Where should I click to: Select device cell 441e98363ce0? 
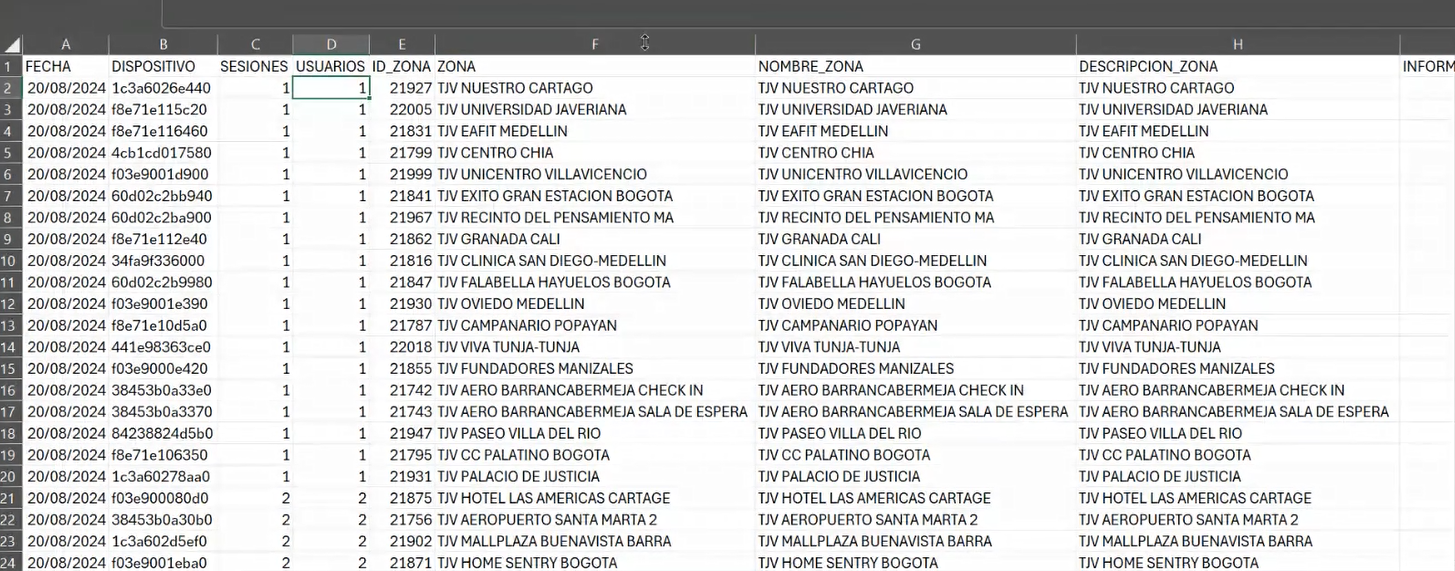[163, 347]
